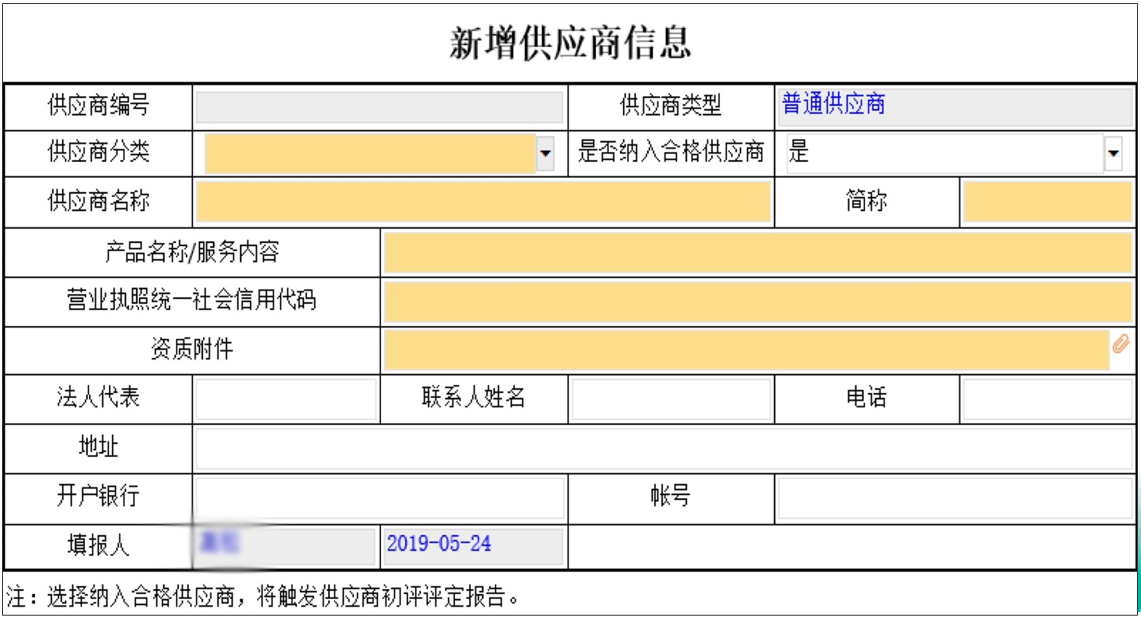Focus the 产品名称/服务内容 input field

[758, 252]
